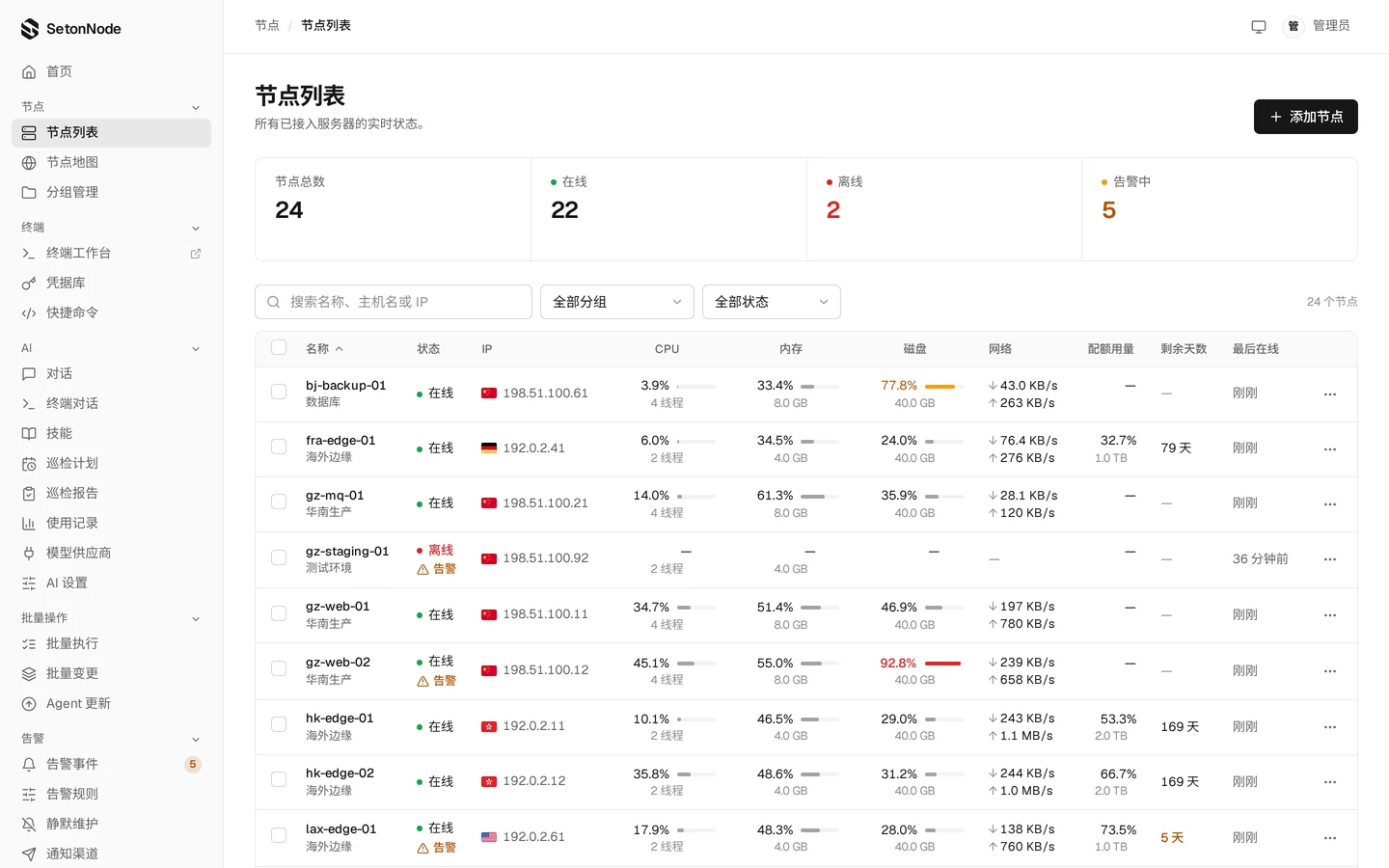
Task: Click the AI 设置 sliders icon
Action: [29, 583]
